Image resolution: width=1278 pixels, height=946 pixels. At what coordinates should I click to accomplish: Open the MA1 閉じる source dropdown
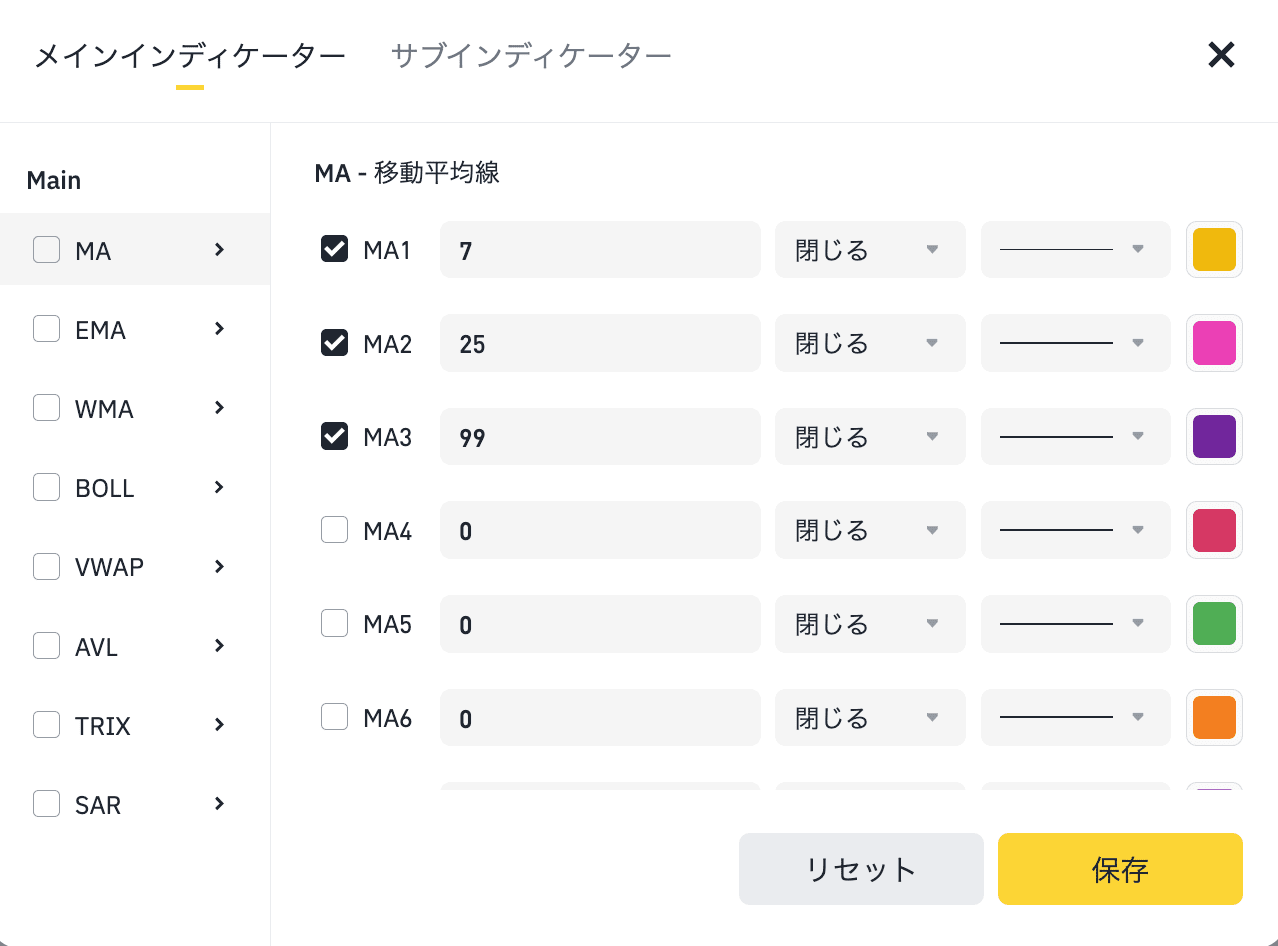(869, 249)
